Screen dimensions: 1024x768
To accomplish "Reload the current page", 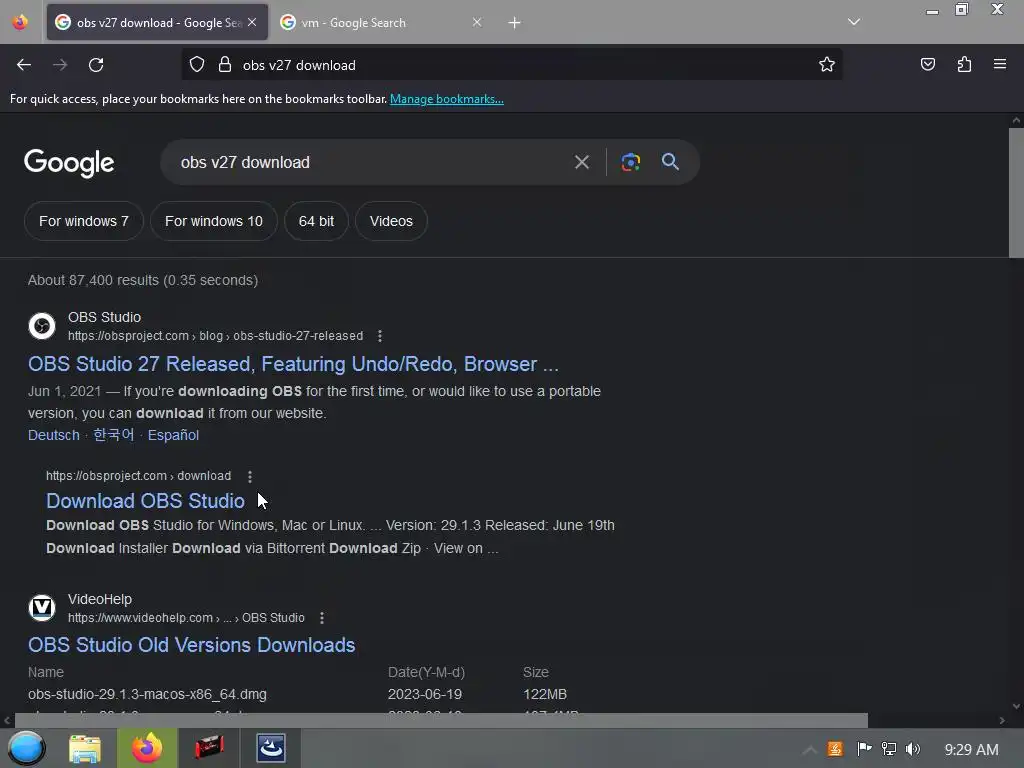I will point(96,65).
